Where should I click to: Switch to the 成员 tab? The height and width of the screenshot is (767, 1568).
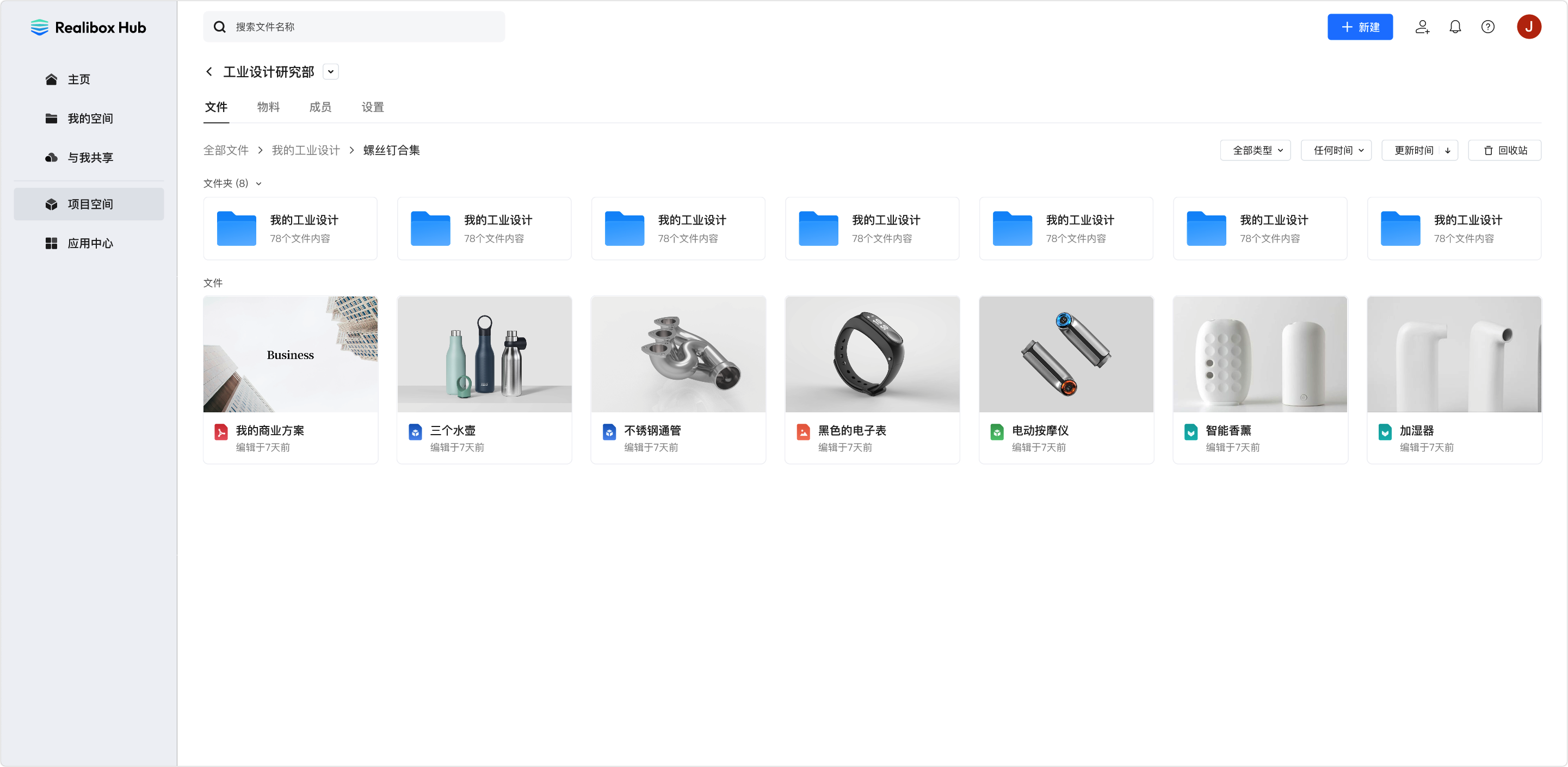[320, 107]
